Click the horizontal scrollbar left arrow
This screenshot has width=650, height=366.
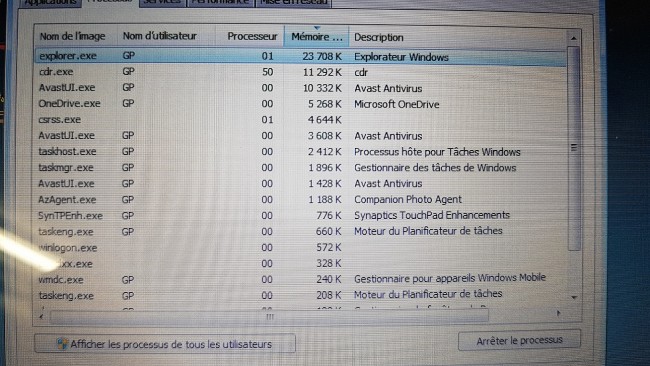coord(41,317)
